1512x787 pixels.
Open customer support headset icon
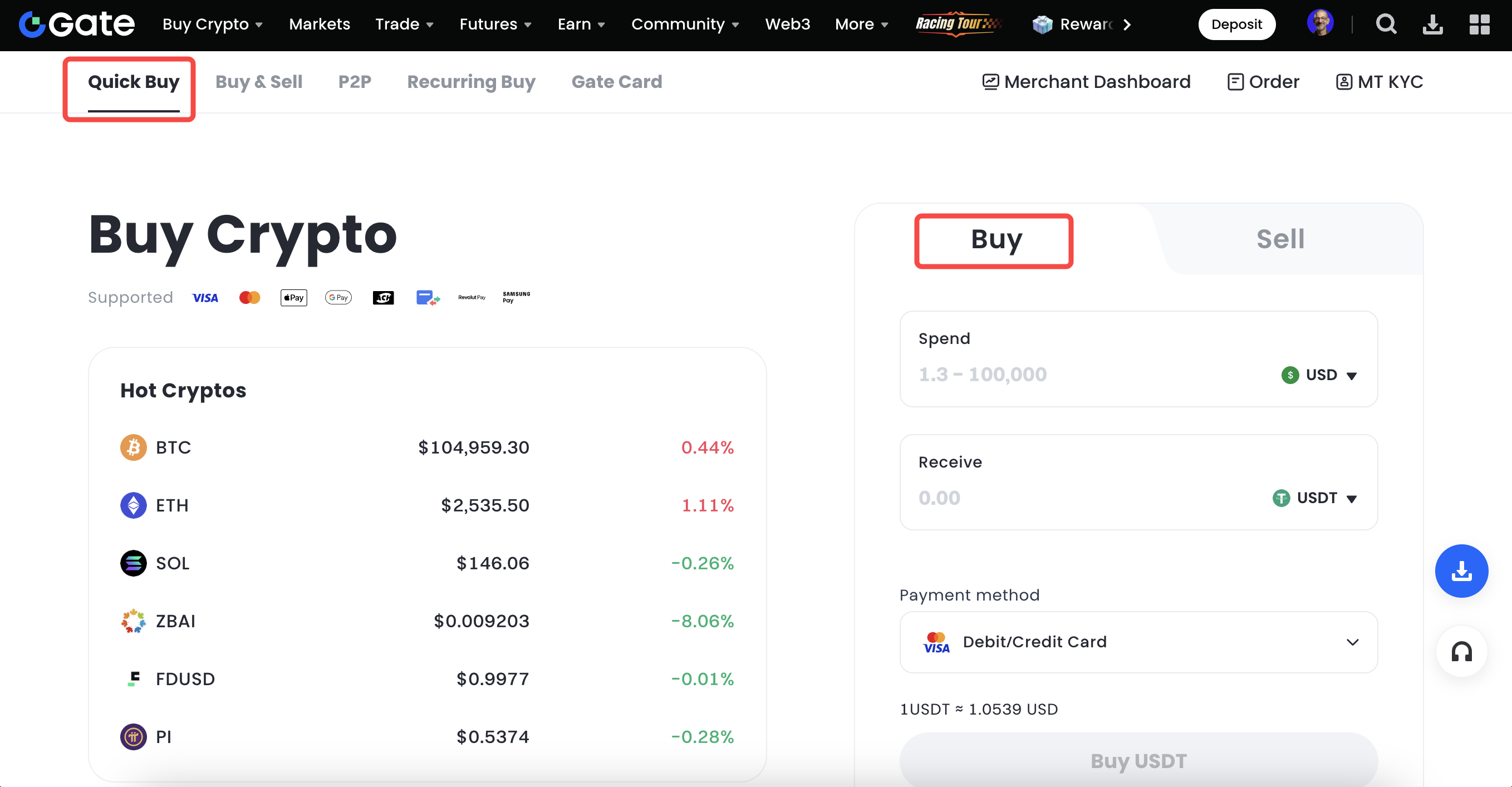(x=1461, y=652)
